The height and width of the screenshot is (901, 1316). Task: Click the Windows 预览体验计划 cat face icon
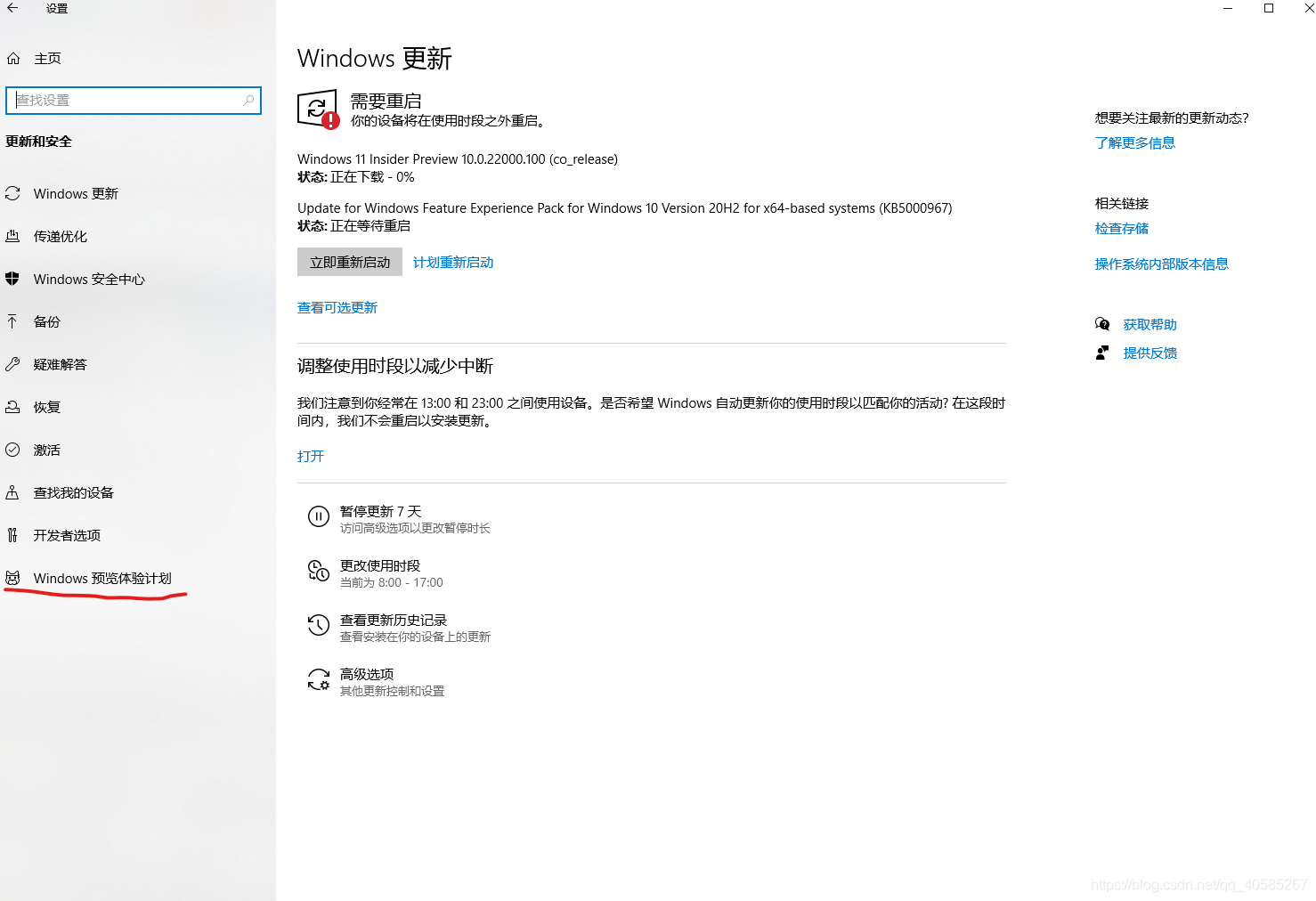click(12, 578)
